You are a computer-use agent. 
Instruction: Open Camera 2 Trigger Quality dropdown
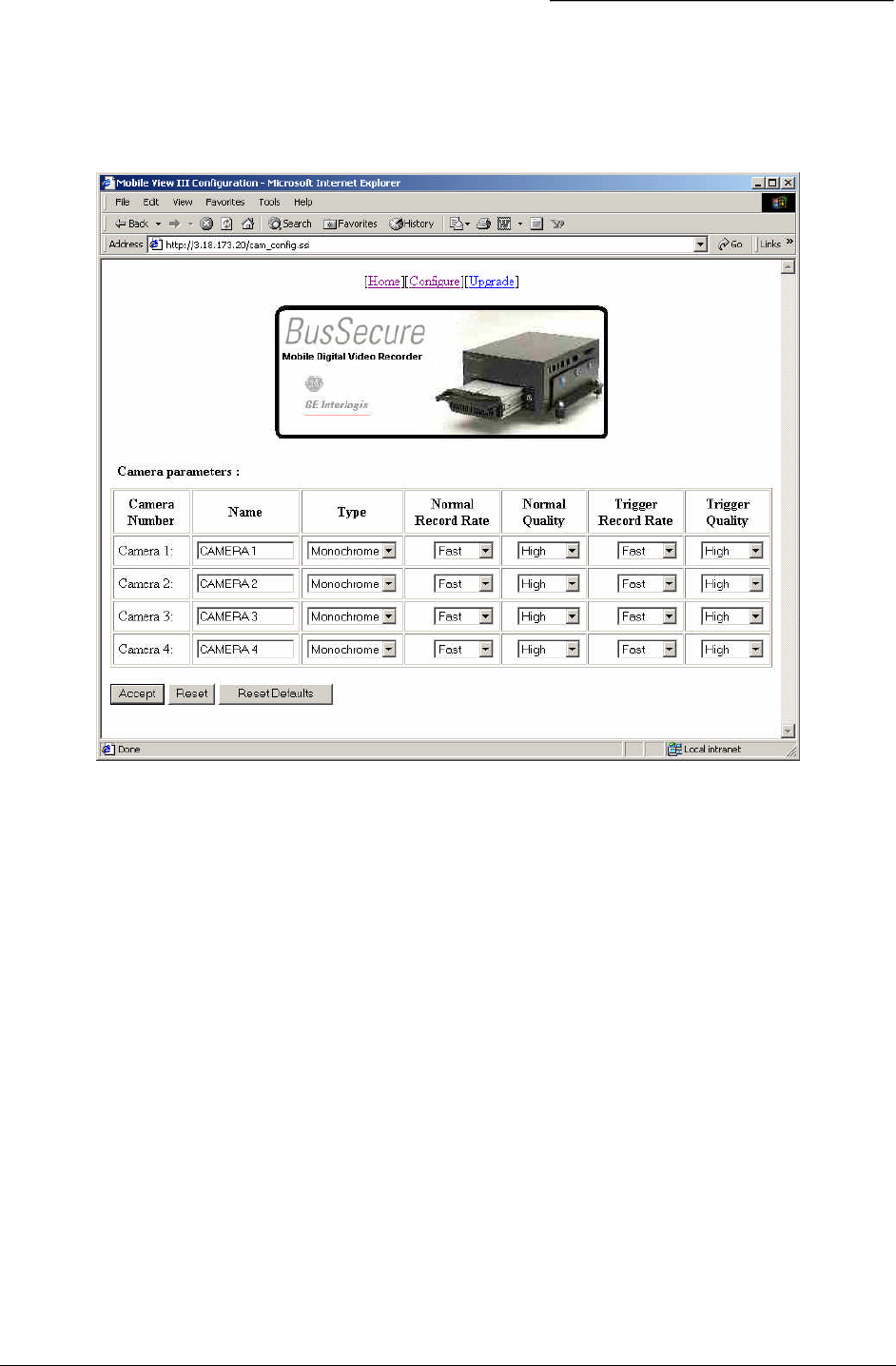(732, 584)
